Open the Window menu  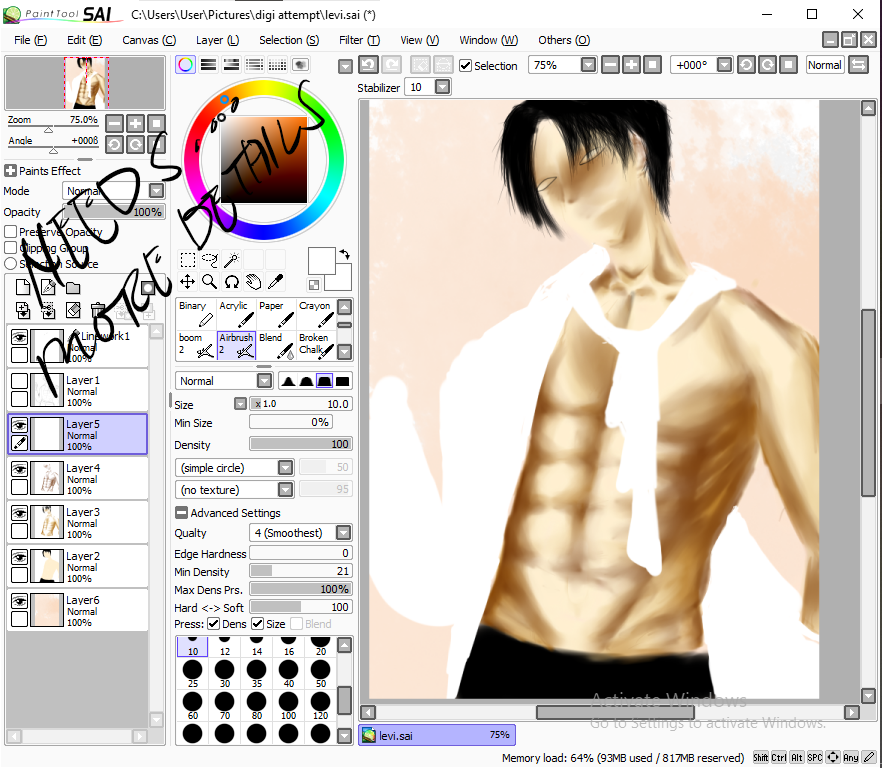pos(488,40)
